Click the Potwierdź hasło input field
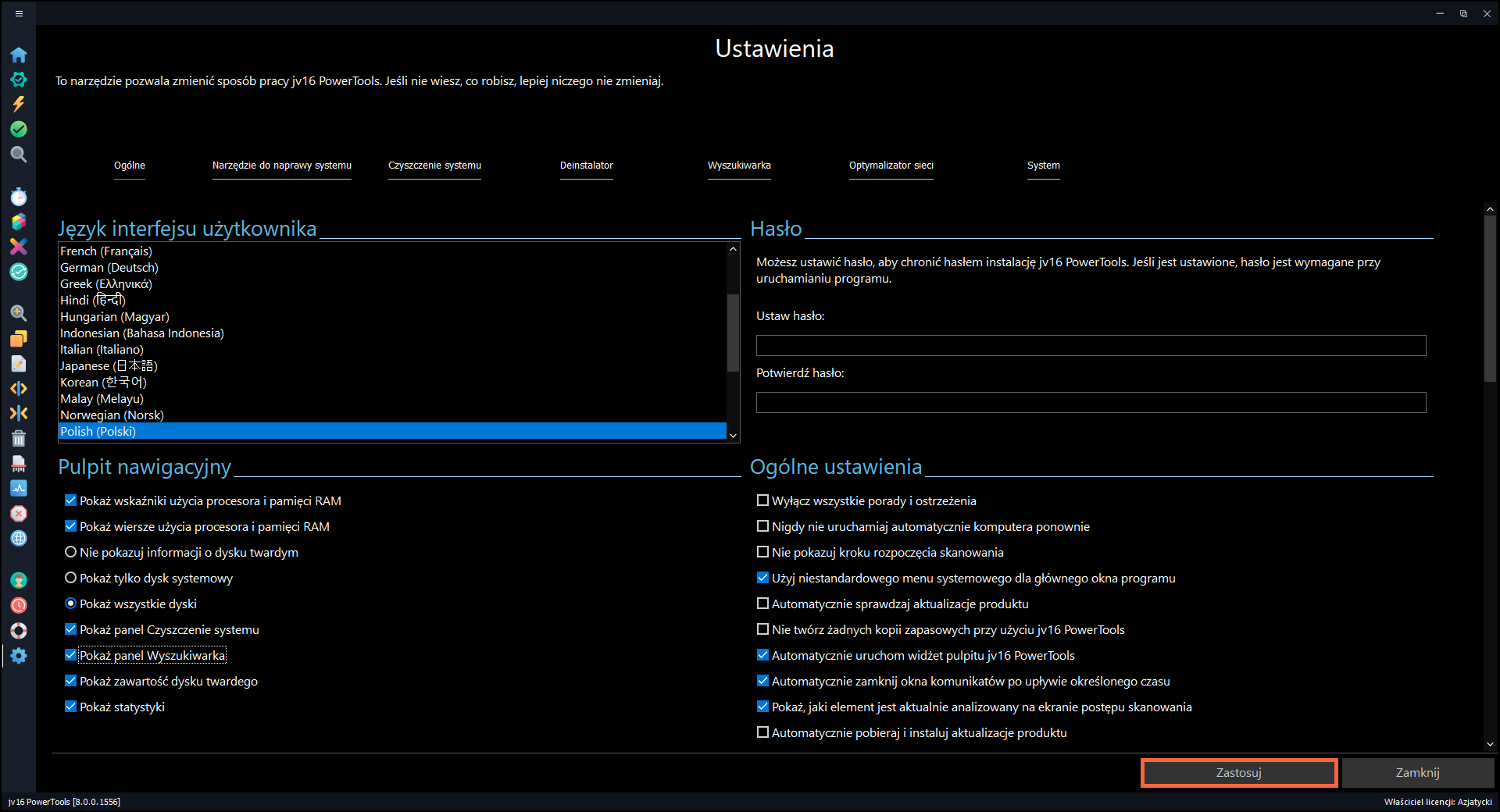This screenshot has height=812, width=1500. [x=1091, y=402]
